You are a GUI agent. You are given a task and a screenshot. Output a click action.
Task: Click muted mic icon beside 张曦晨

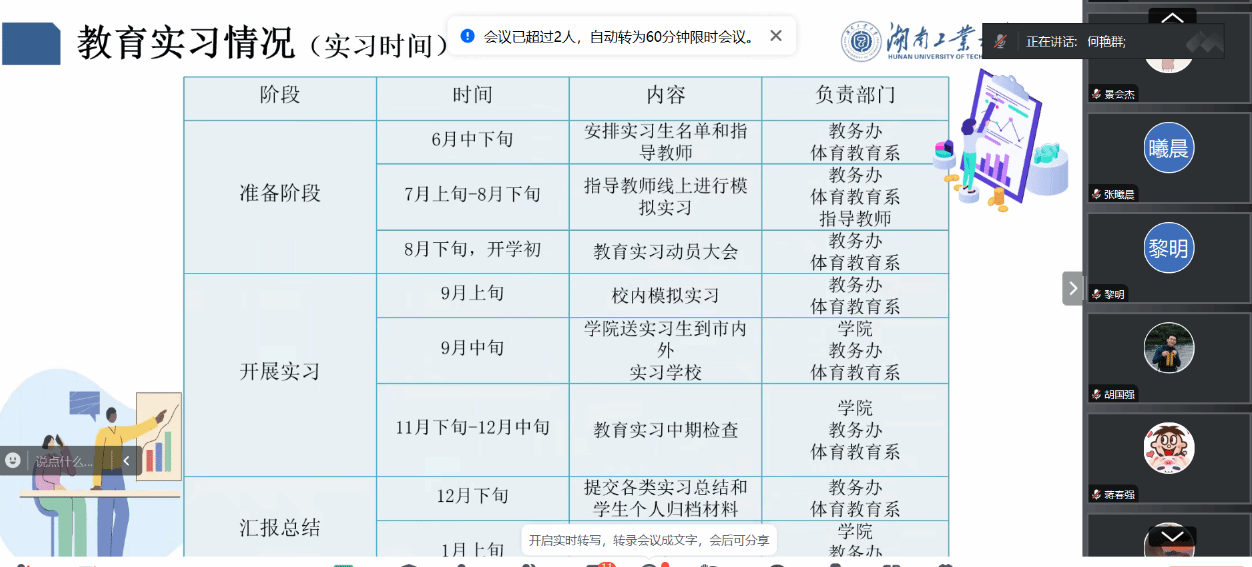pyautogui.click(x=1097, y=194)
